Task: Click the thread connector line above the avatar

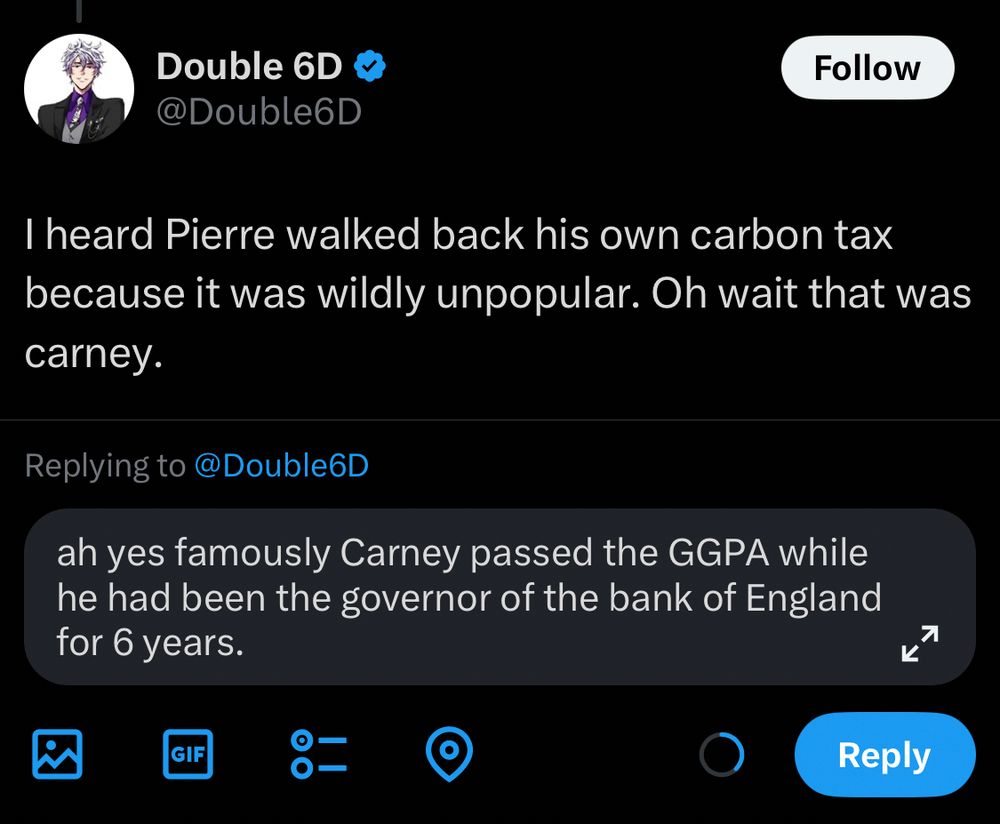Action: coord(78,10)
